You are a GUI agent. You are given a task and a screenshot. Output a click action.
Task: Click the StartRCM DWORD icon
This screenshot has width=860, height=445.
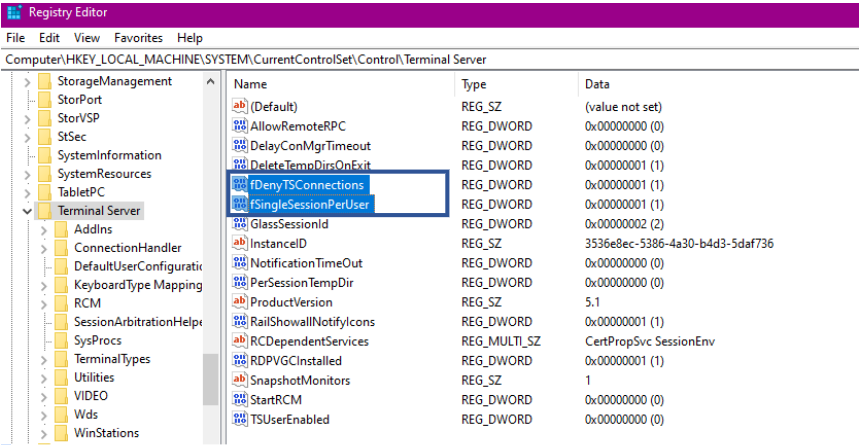coord(240,399)
